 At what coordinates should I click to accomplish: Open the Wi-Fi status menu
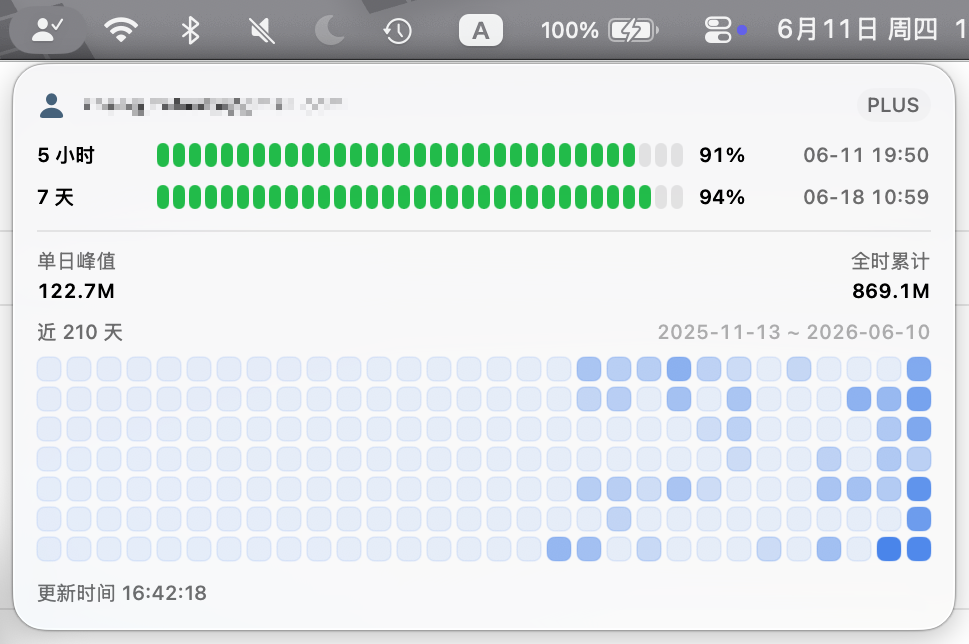click(121, 30)
